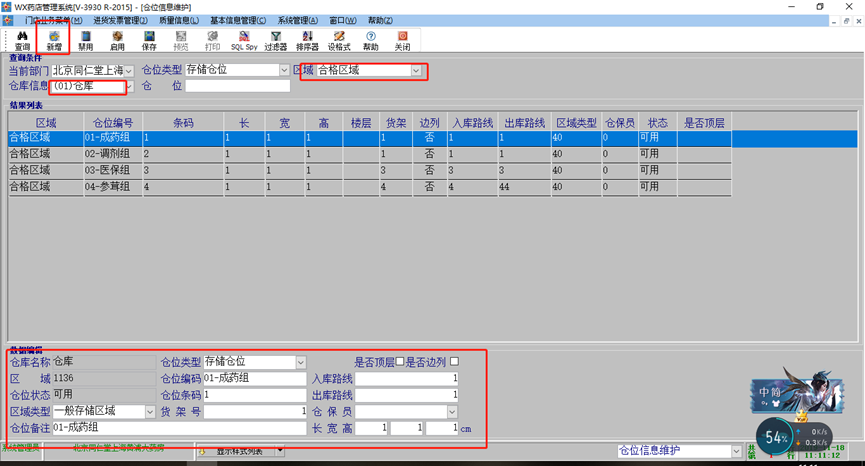865x466 pixels.
Task: Click the 入库路线 column header
Action: [x=473, y=122]
